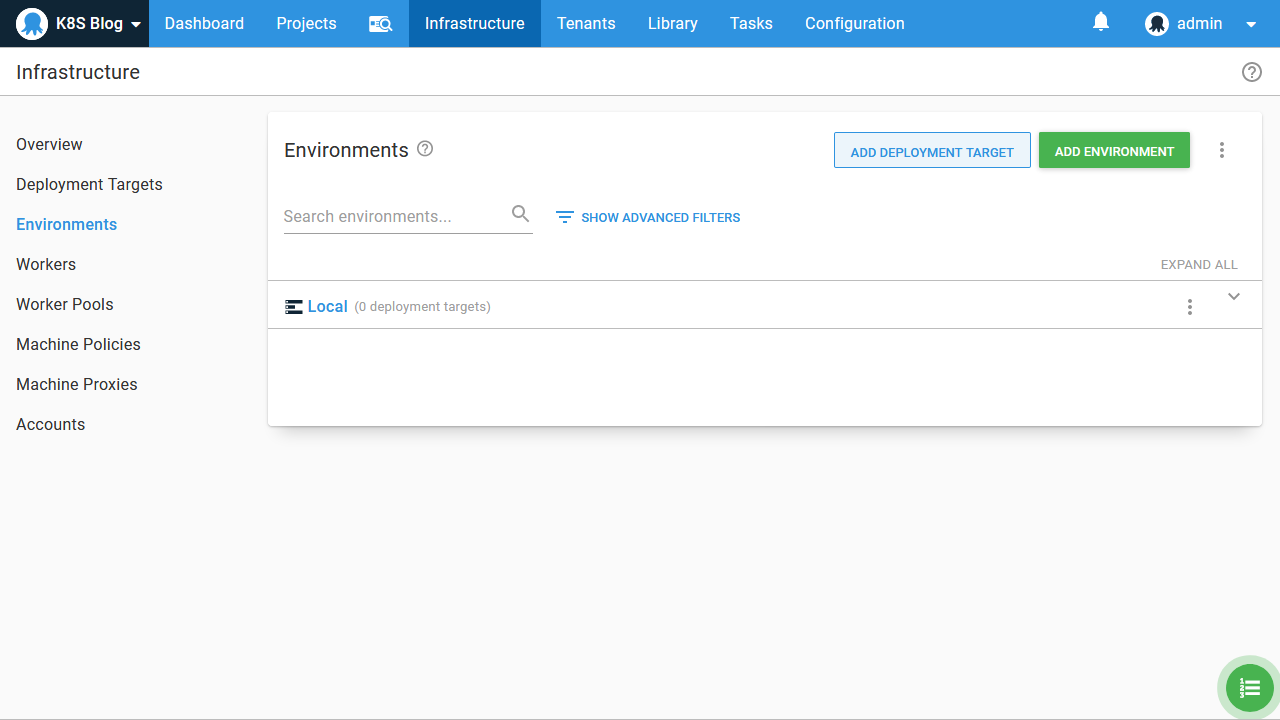The height and width of the screenshot is (720, 1280).
Task: Click the Search environments input field
Action: pos(395,216)
